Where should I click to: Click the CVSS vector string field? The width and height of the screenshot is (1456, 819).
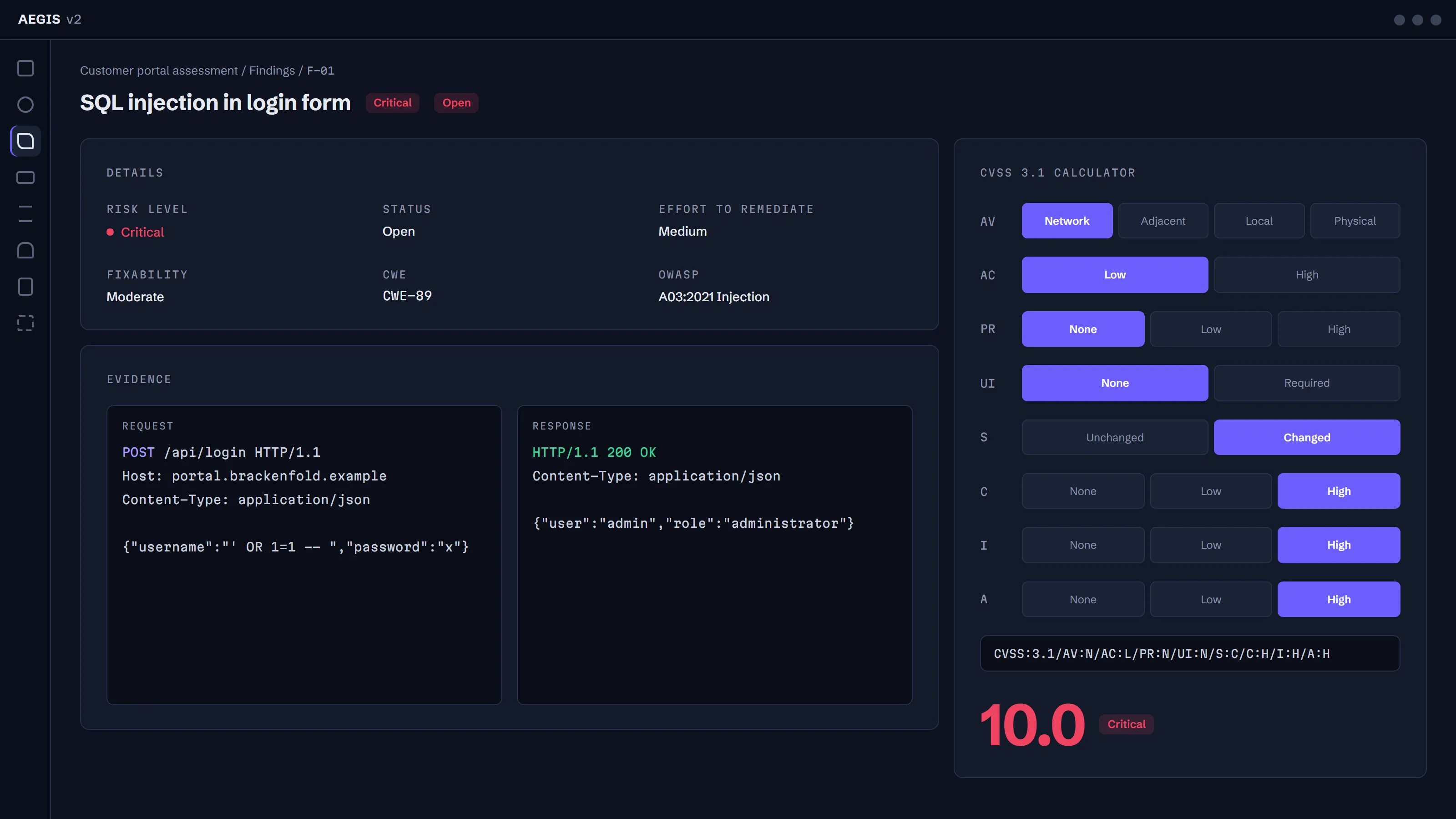coord(1190,653)
